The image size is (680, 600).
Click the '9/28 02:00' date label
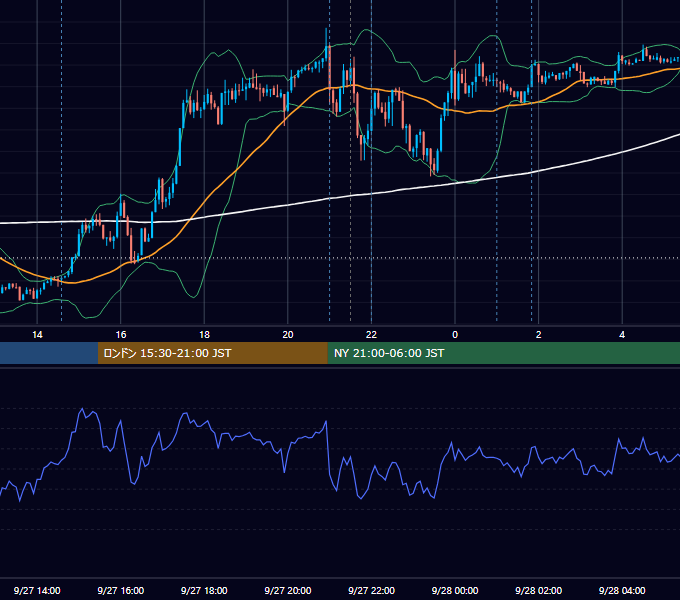coord(538,590)
